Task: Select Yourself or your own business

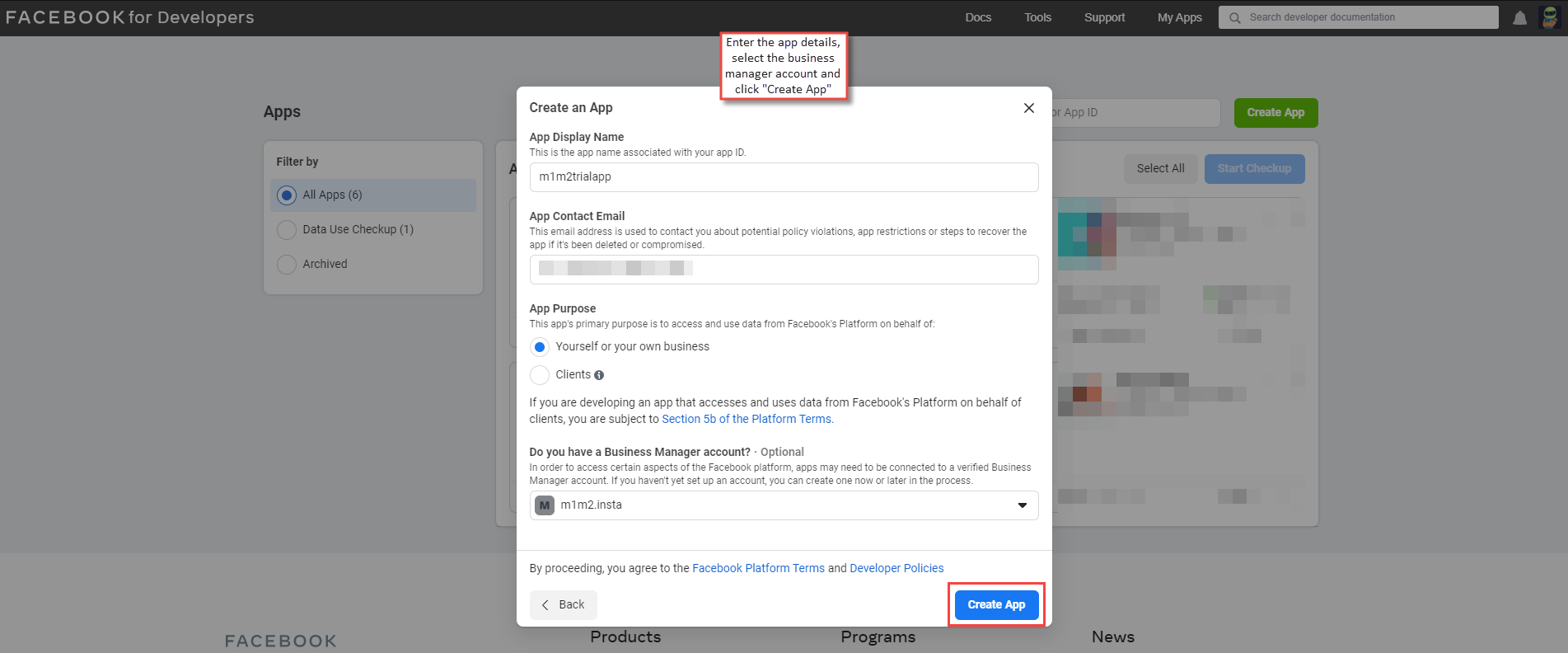Action: pyautogui.click(x=539, y=347)
